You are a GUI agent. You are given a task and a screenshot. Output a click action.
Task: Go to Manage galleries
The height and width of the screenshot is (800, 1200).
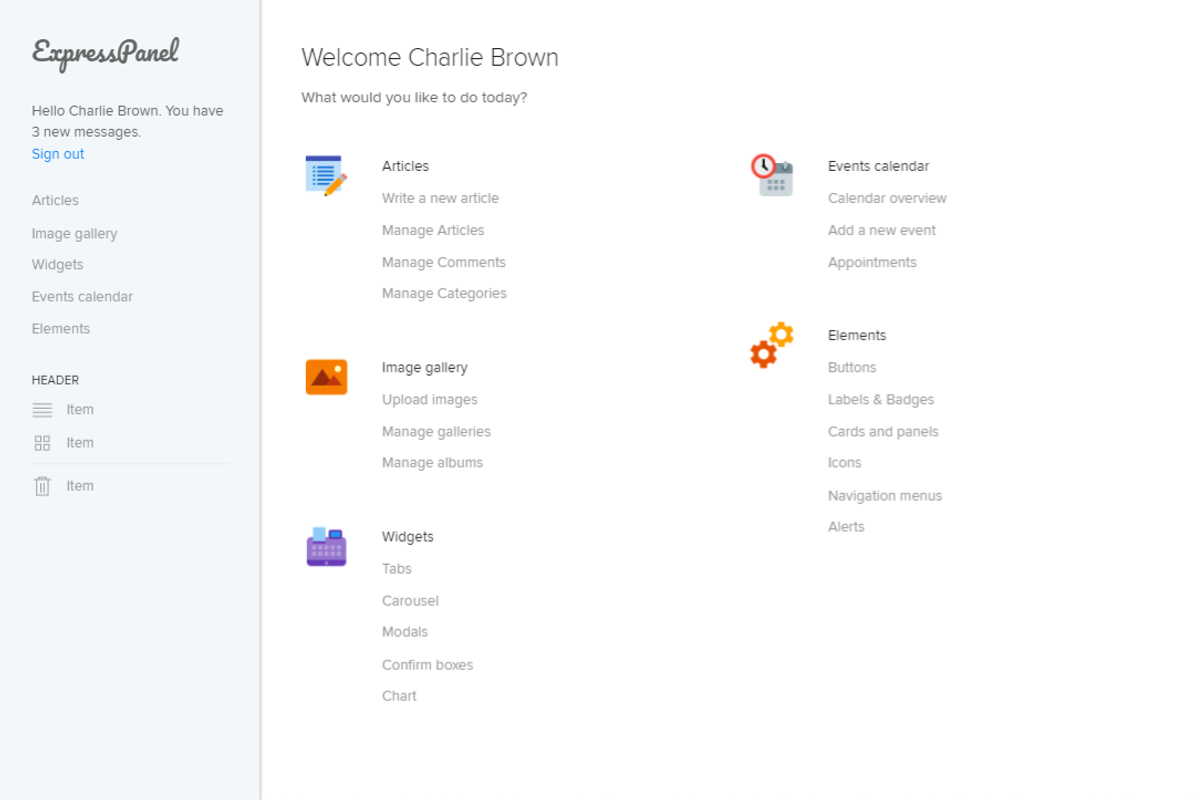point(436,432)
